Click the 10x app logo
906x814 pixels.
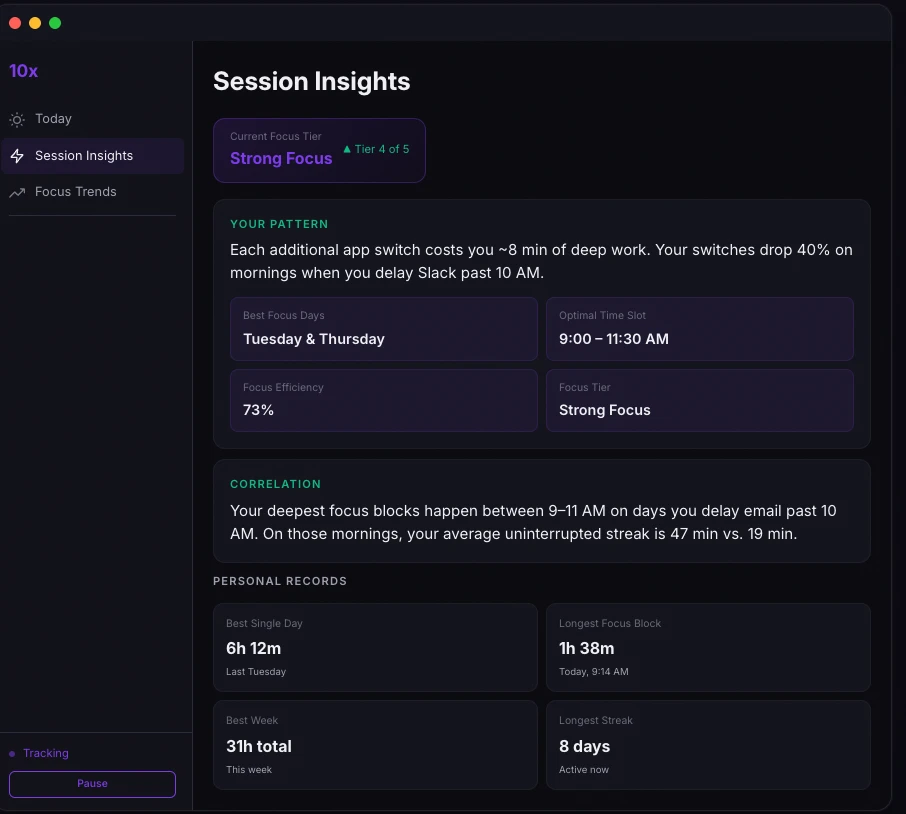coord(24,71)
